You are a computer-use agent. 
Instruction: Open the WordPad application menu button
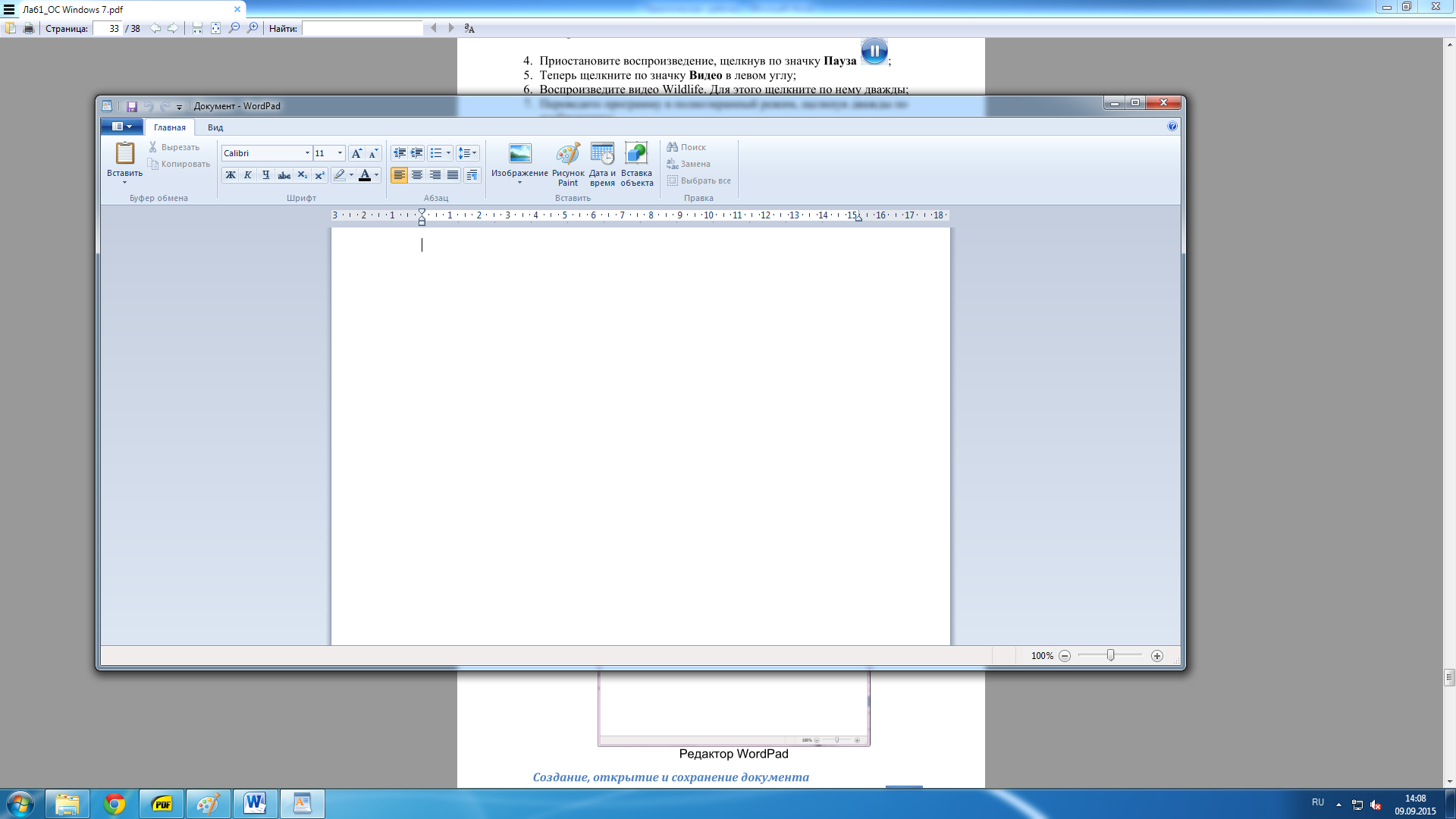(x=121, y=127)
